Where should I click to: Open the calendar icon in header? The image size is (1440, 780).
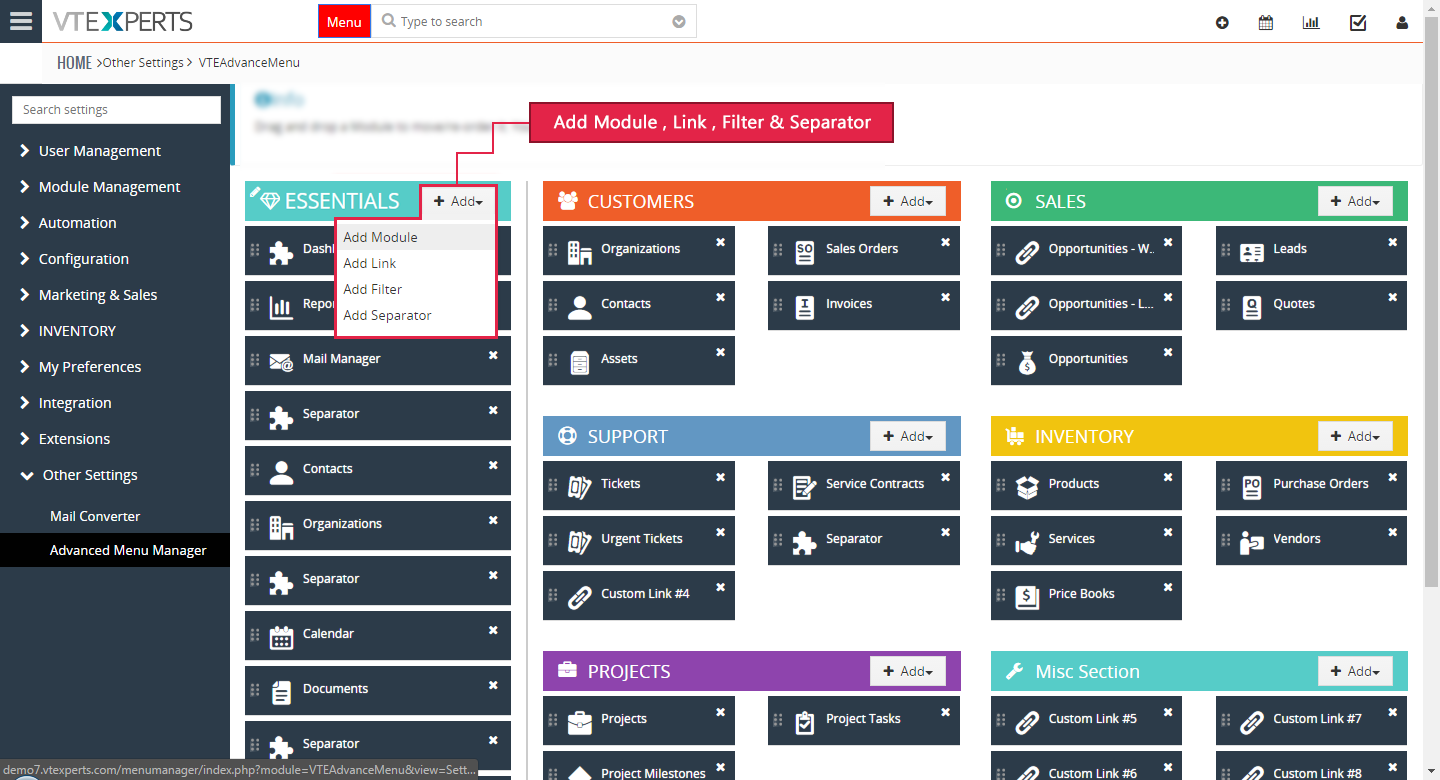[1266, 22]
